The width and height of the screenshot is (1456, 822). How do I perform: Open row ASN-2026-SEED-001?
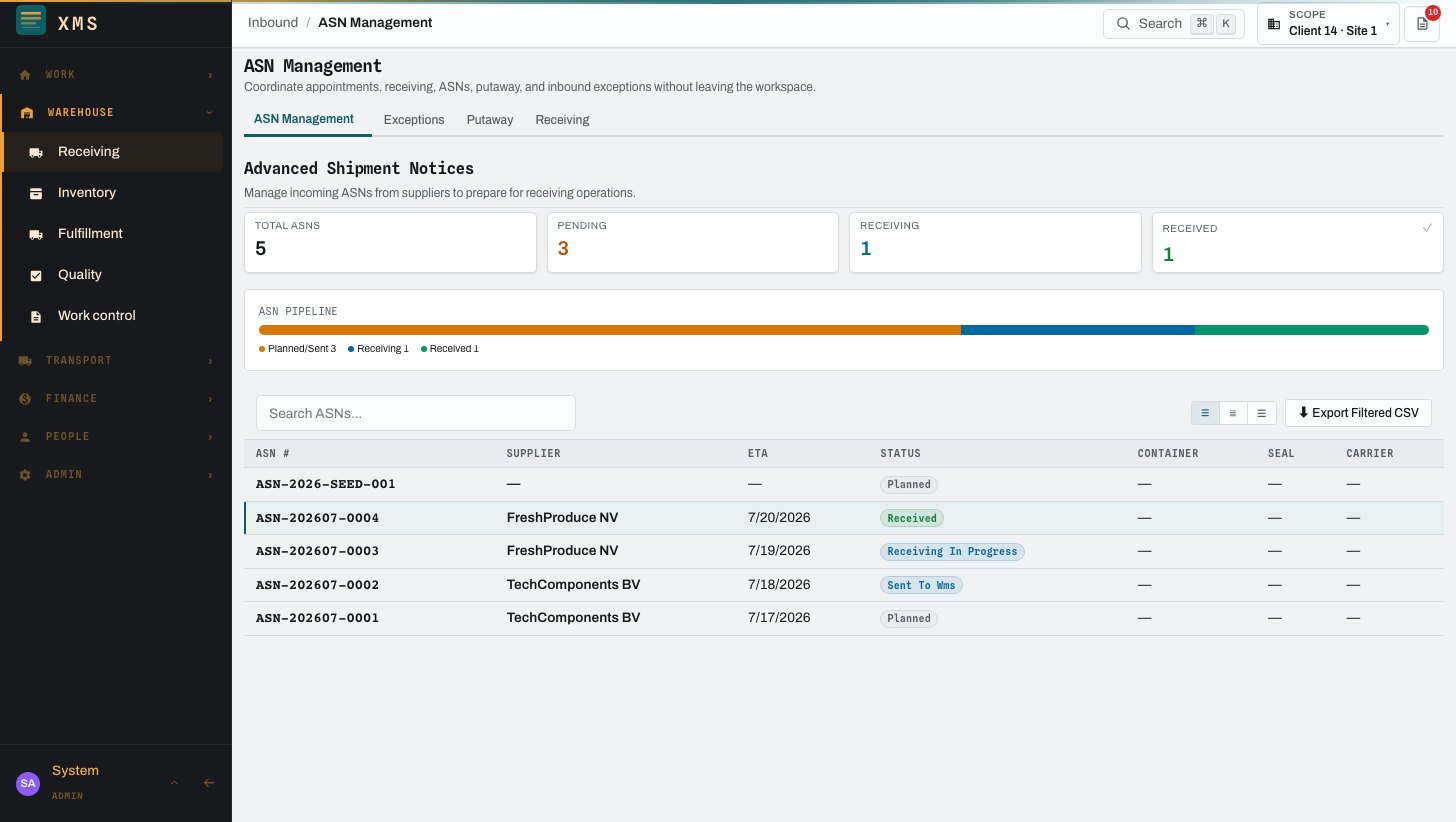coord(844,484)
